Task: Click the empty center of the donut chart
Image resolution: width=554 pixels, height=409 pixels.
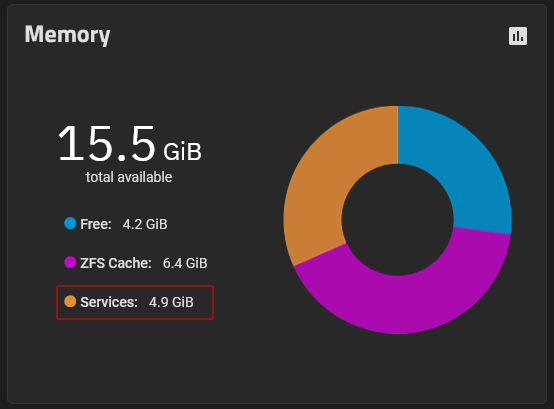Action: (397, 220)
